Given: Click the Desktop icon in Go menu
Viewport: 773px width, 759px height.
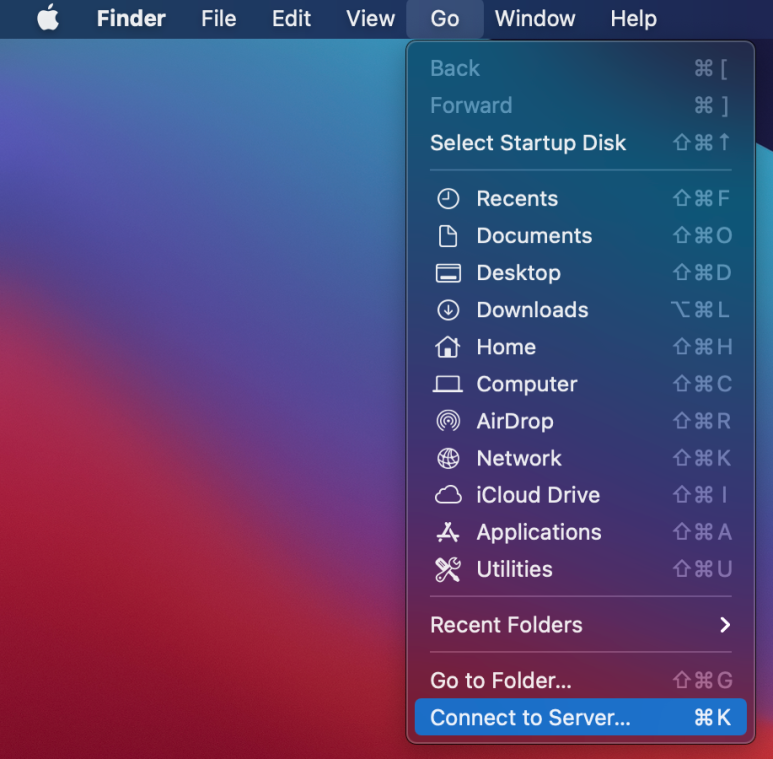Looking at the screenshot, I should coord(448,273).
